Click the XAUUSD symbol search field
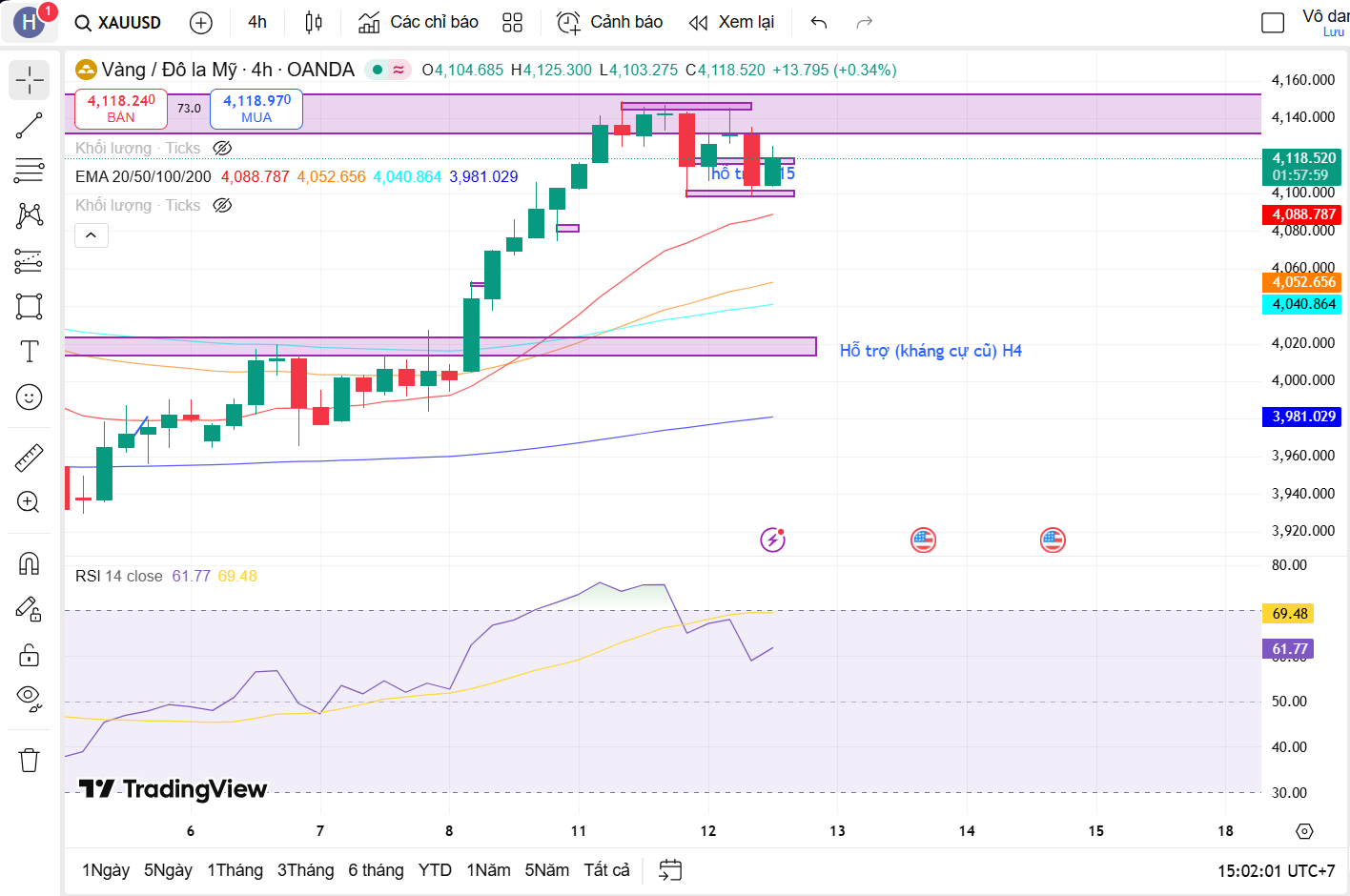The image size is (1350, 896). coord(119,23)
